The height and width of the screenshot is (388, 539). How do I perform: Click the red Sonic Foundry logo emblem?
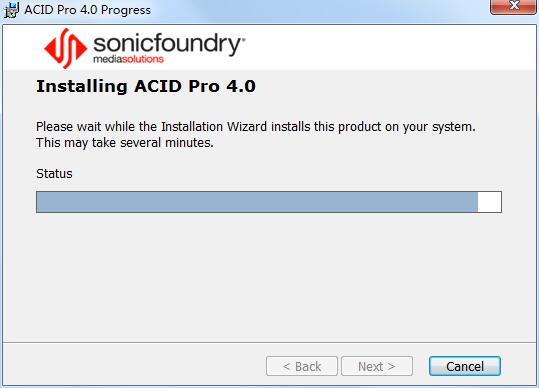coord(65,48)
